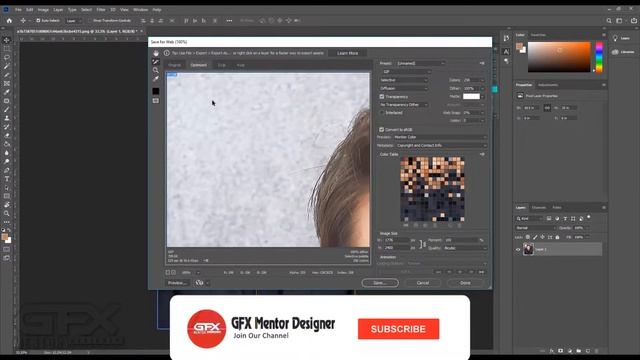This screenshot has width=640, height=360.
Task: Click the Learn More button
Action: pos(347,53)
